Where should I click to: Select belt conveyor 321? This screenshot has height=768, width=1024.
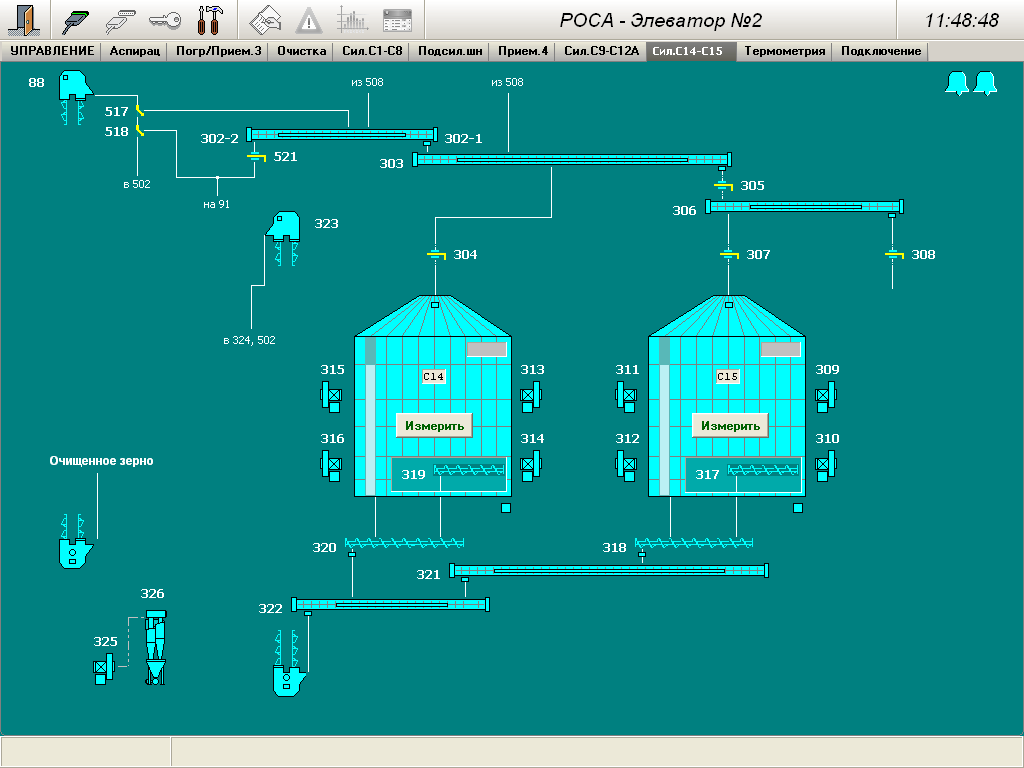tap(609, 571)
